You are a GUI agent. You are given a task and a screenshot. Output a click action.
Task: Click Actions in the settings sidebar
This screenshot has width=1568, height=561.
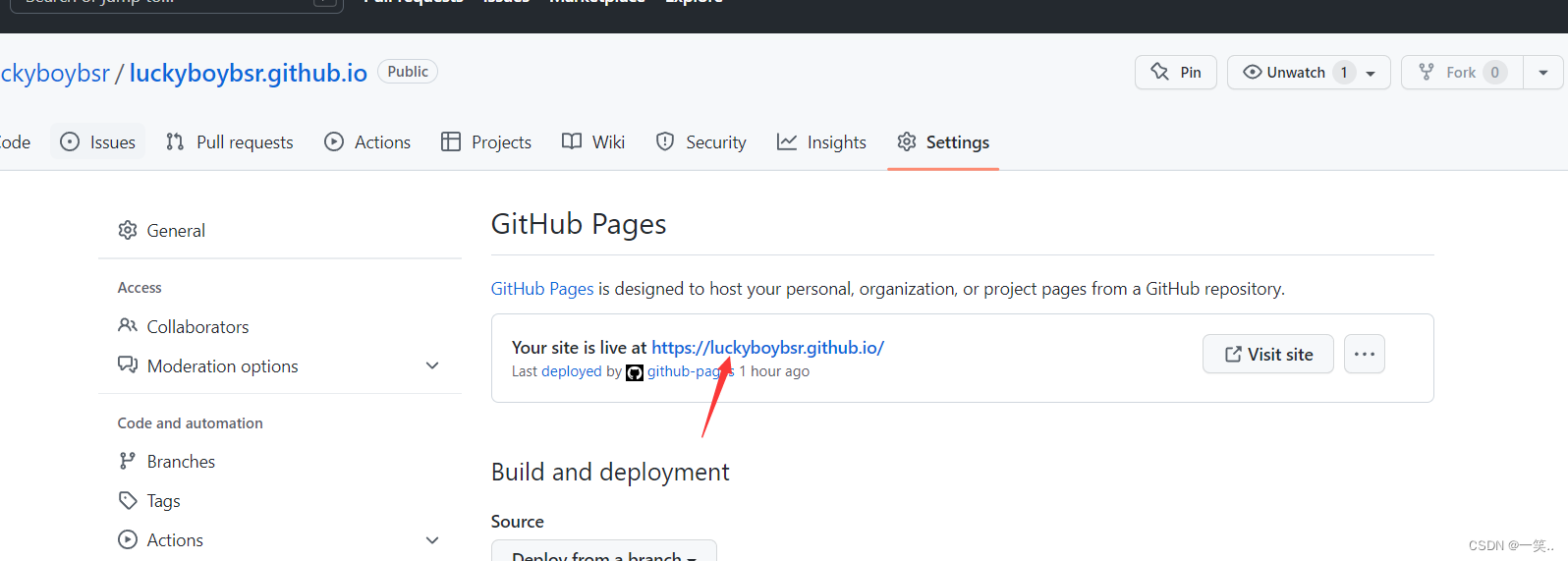pos(175,539)
